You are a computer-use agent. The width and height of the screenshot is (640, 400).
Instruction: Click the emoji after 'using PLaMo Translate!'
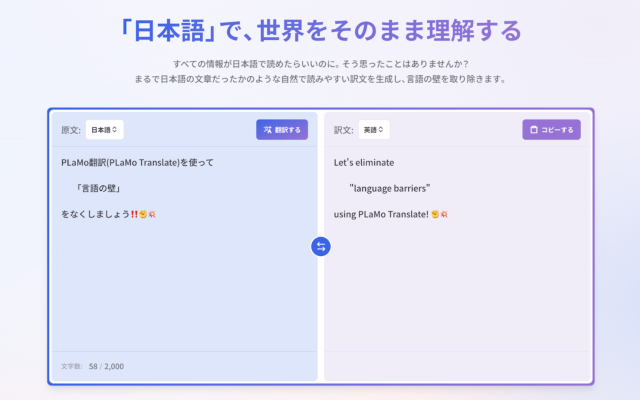tap(438, 214)
